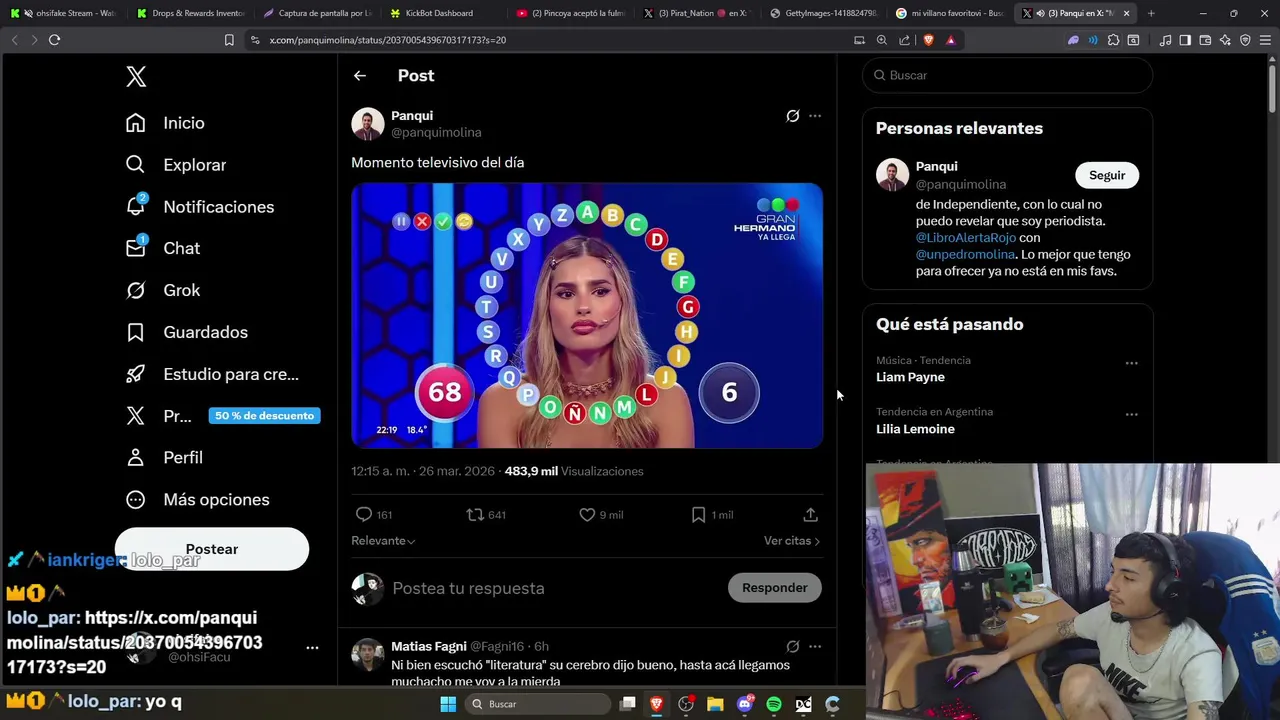
Task: Click the reply icon with 161 replies
Action: (x=364, y=514)
